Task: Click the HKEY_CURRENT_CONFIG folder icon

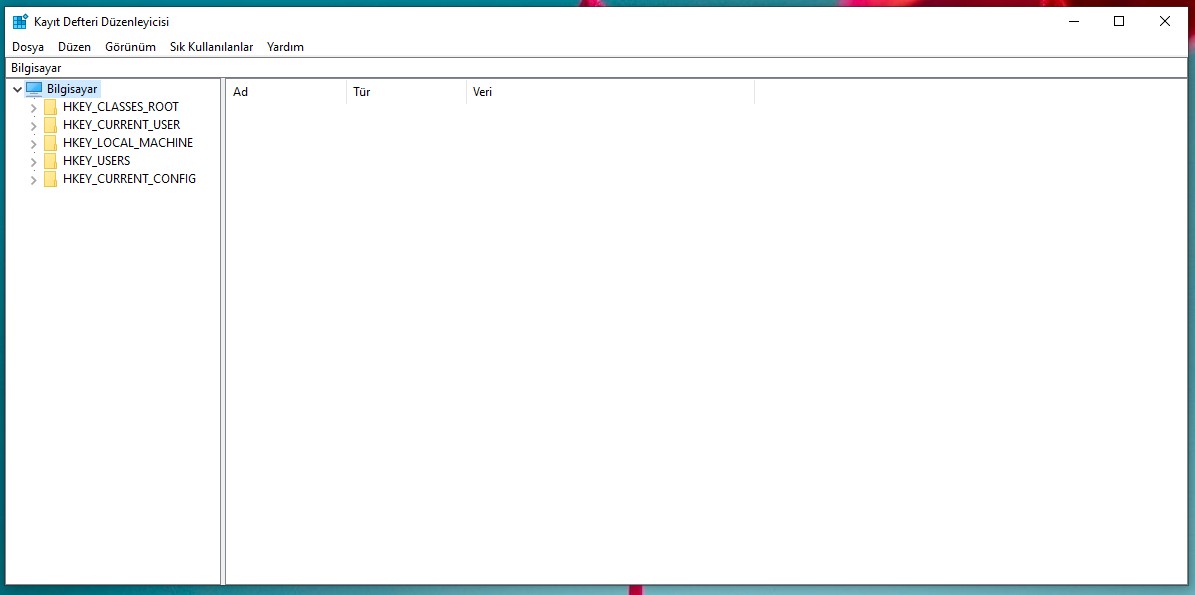Action: 51,179
